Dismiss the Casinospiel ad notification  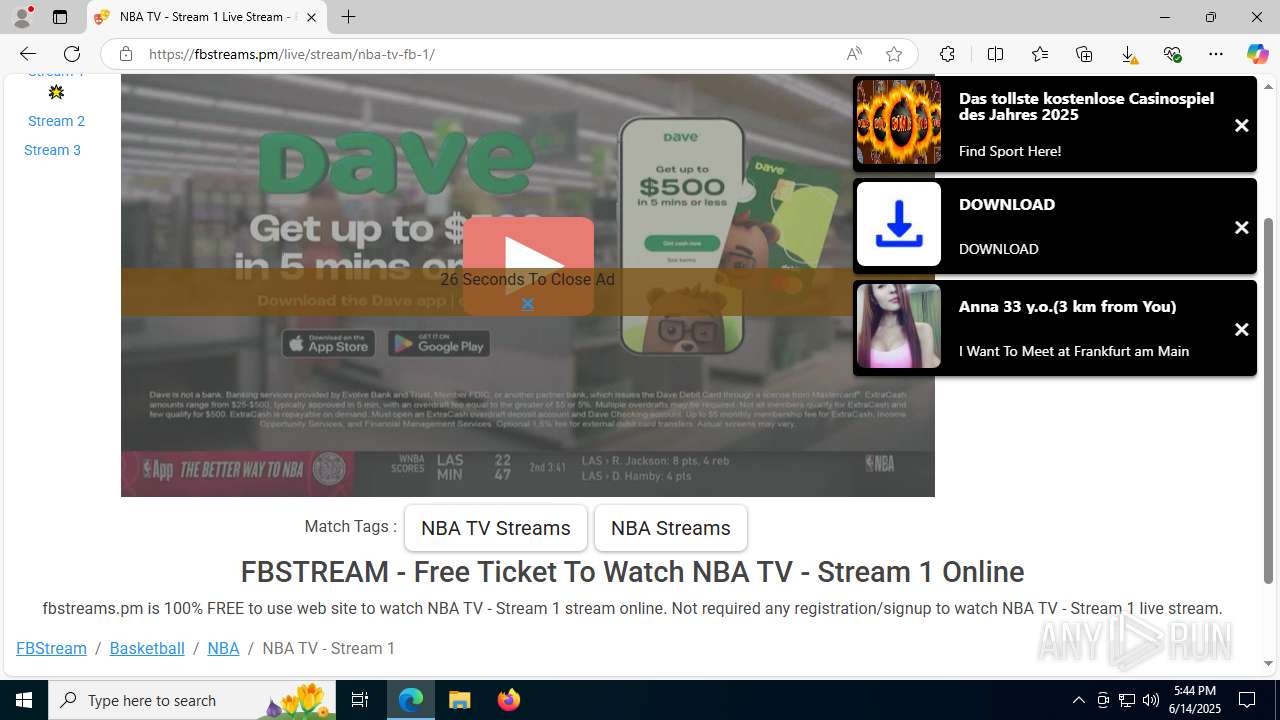pyautogui.click(x=1241, y=126)
